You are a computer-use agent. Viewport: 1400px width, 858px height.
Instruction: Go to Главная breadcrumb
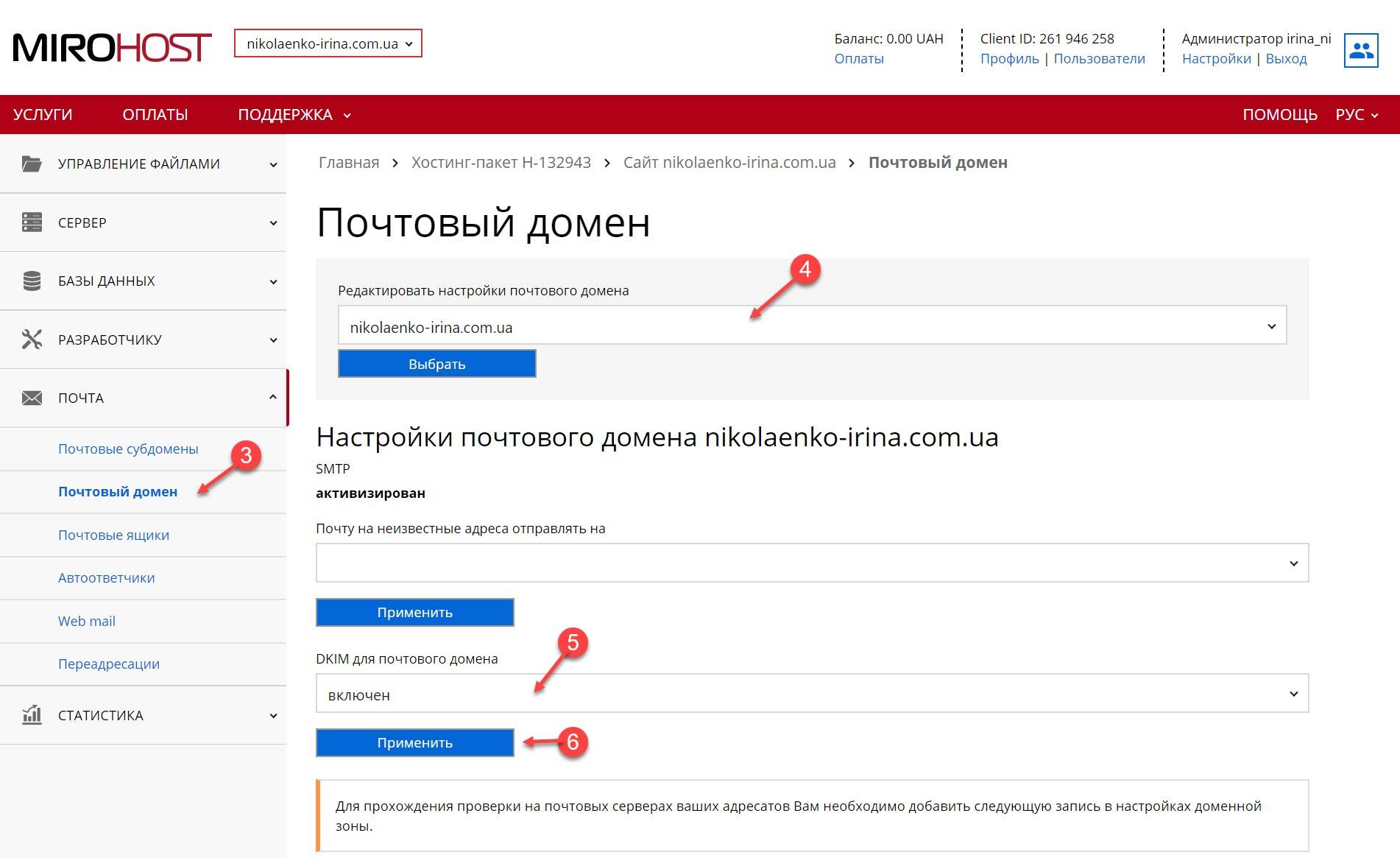[349, 162]
